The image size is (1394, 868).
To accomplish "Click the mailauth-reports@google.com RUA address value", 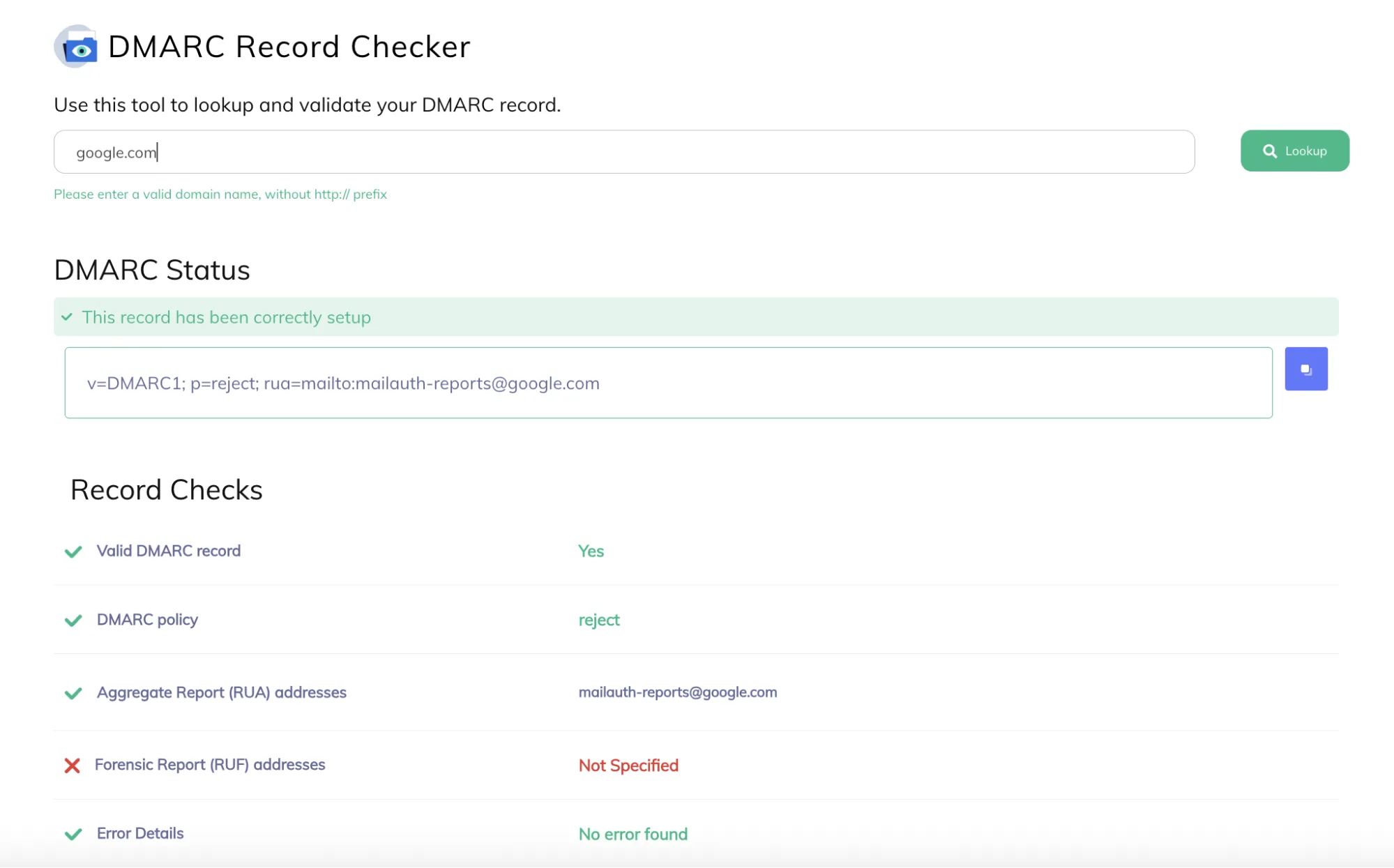I will [x=677, y=692].
